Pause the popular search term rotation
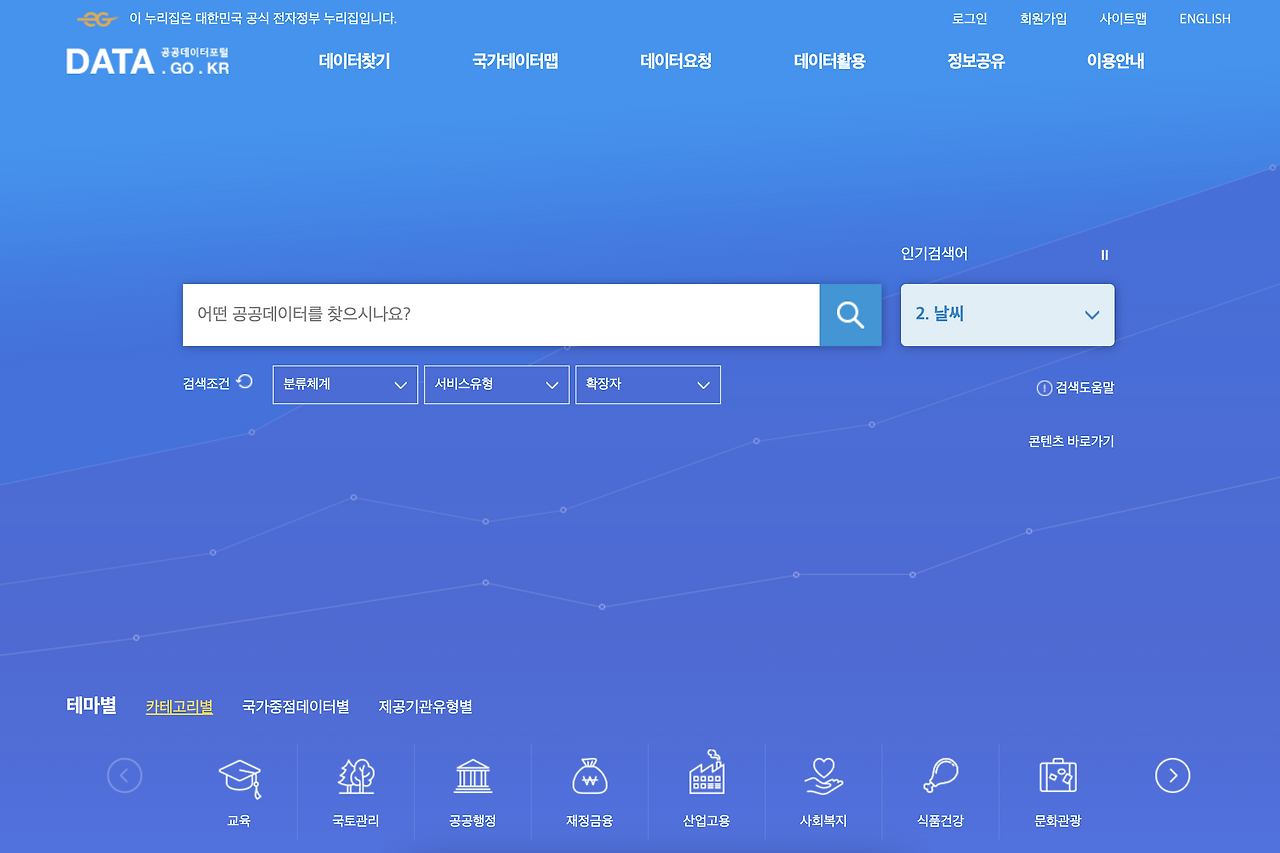The height and width of the screenshot is (853, 1280). tap(1104, 255)
